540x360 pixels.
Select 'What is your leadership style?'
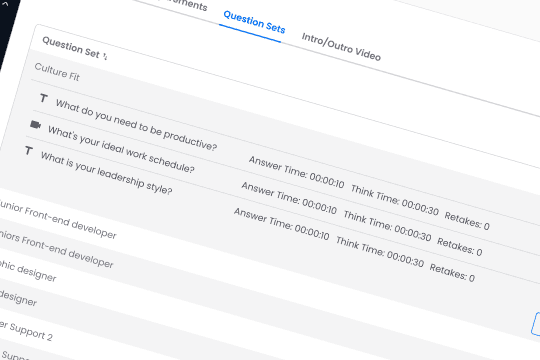[x=106, y=173]
